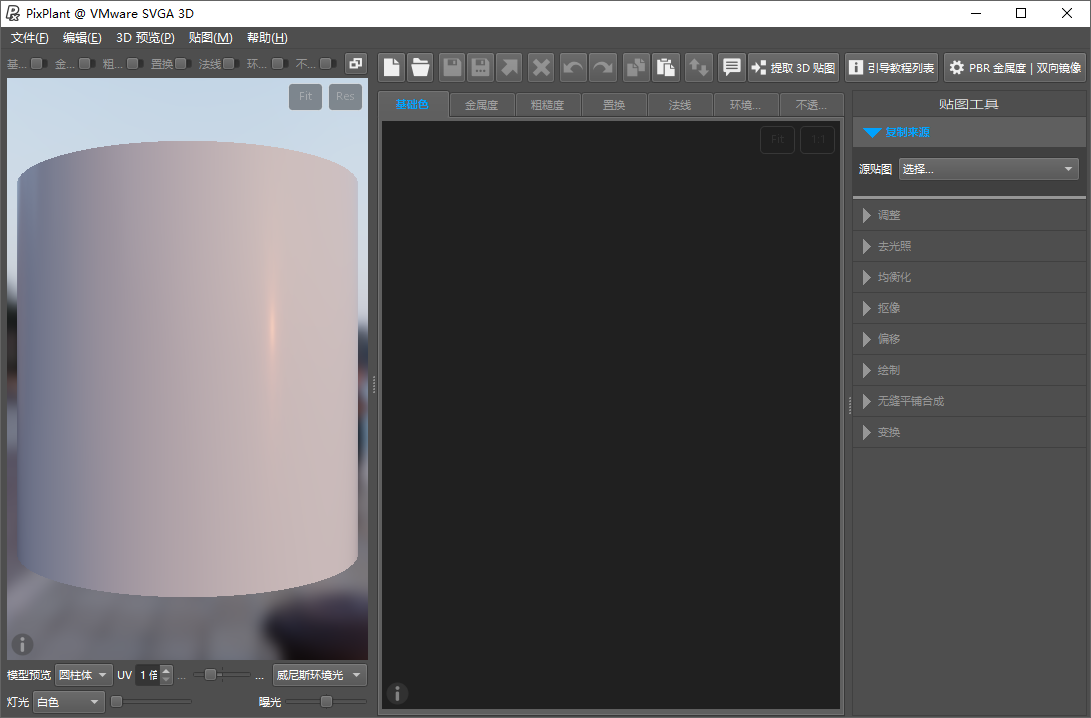This screenshot has width=1091, height=718.
Task: Expand the 偏移 section
Action: pyautogui.click(x=969, y=339)
